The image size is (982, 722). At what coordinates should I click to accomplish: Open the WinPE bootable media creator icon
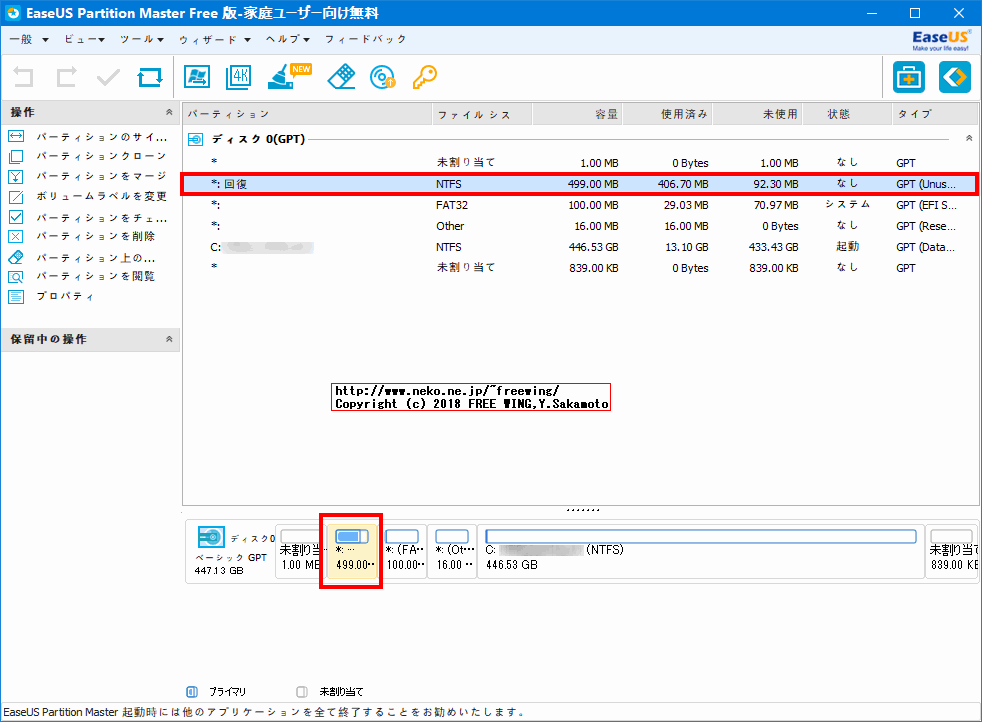(x=197, y=77)
